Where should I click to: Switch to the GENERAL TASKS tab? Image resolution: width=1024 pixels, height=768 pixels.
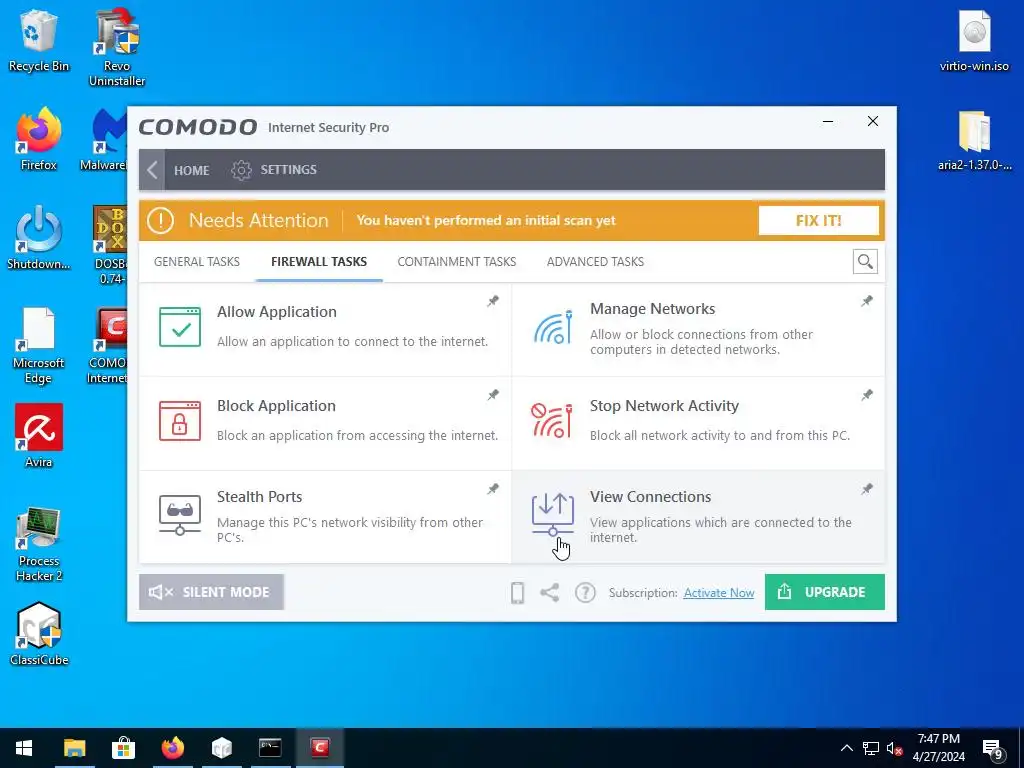[x=197, y=262]
